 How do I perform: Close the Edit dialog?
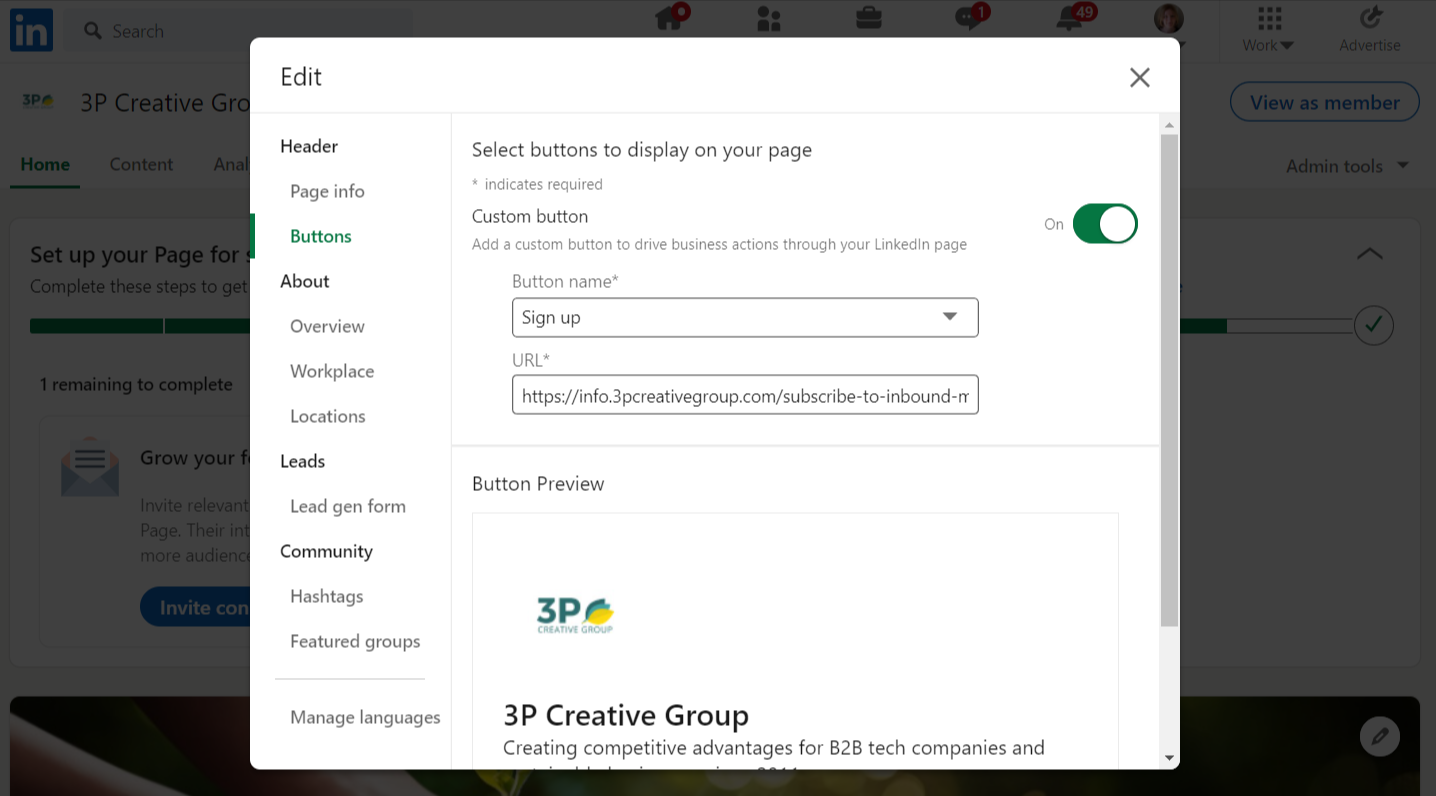tap(1140, 78)
